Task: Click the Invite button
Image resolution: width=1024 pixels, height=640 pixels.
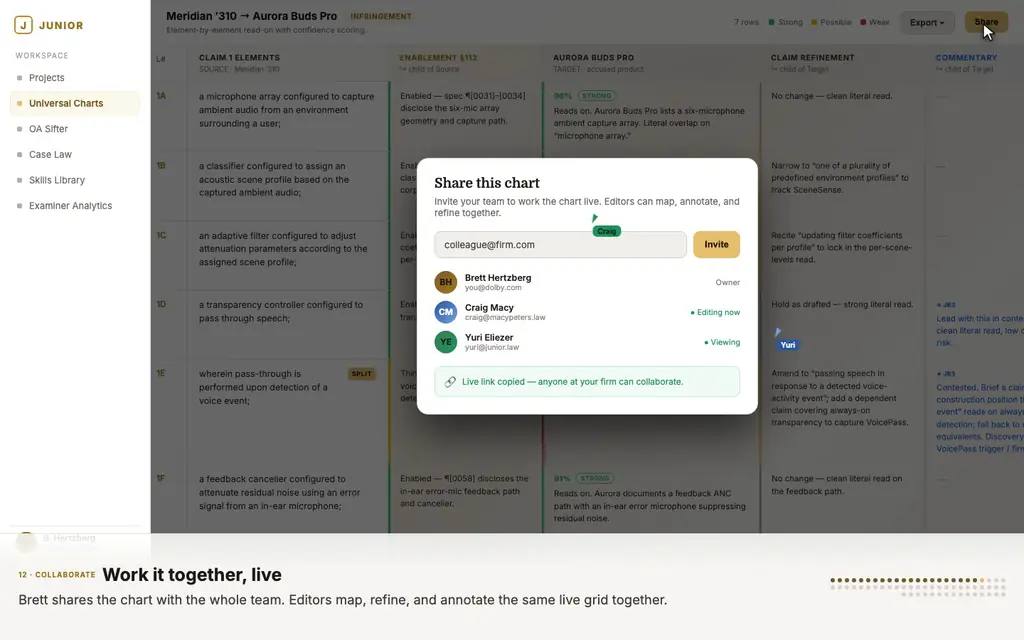Action: click(x=716, y=244)
